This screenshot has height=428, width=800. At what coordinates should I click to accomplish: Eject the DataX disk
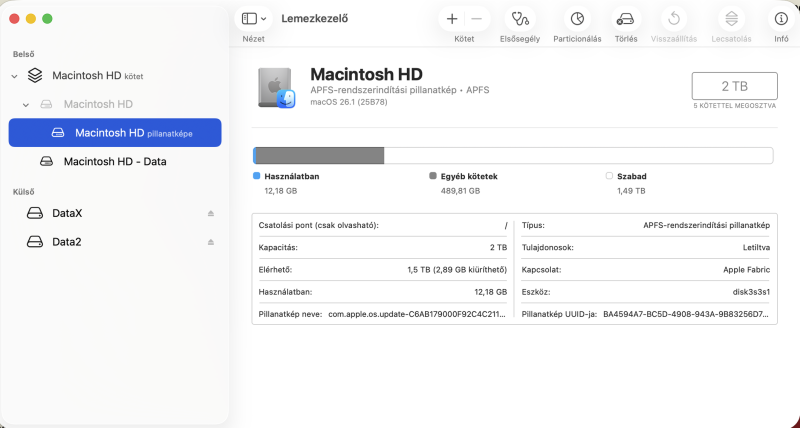point(211,213)
